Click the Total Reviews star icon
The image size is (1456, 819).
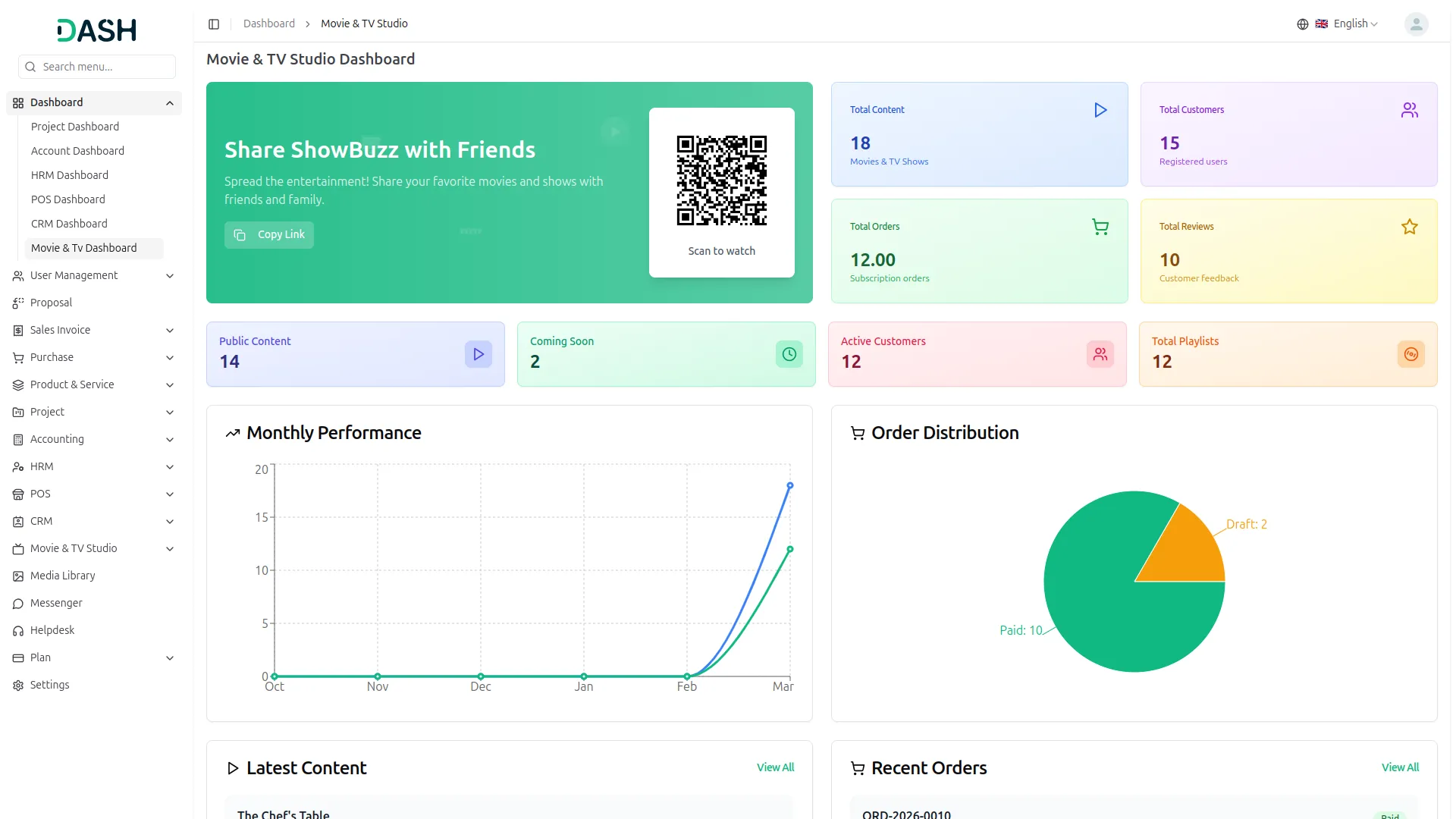1409,227
